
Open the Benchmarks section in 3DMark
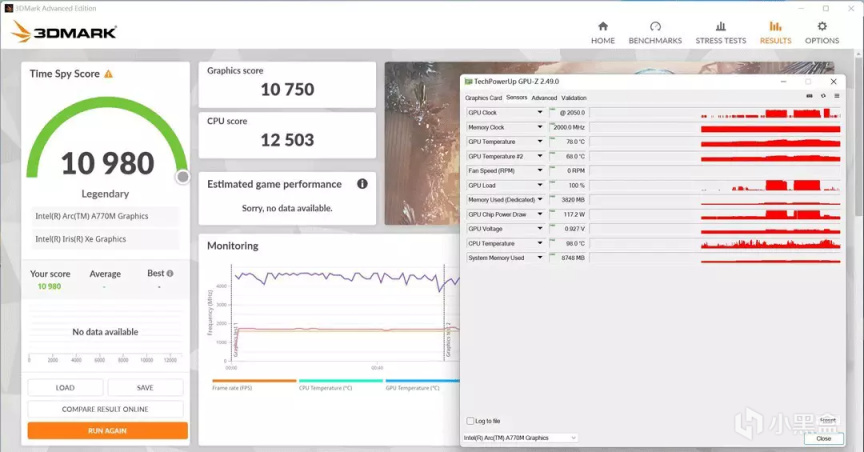[655, 33]
